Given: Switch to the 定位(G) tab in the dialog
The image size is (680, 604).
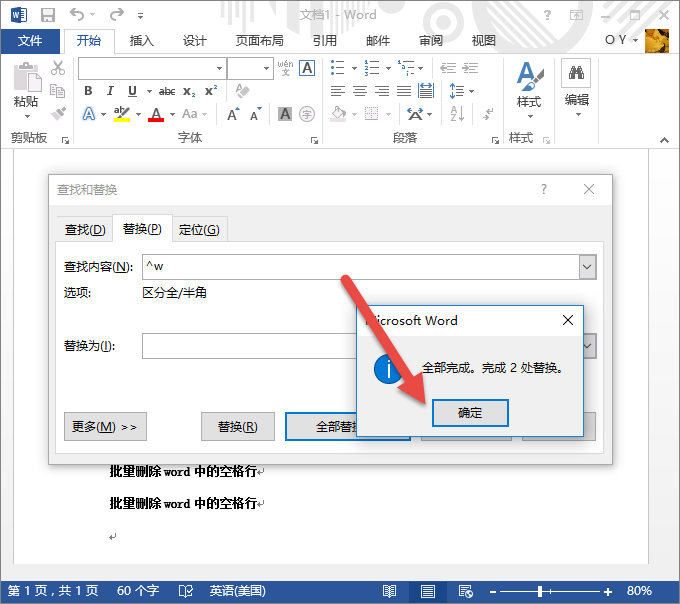Looking at the screenshot, I should pyautogui.click(x=199, y=229).
